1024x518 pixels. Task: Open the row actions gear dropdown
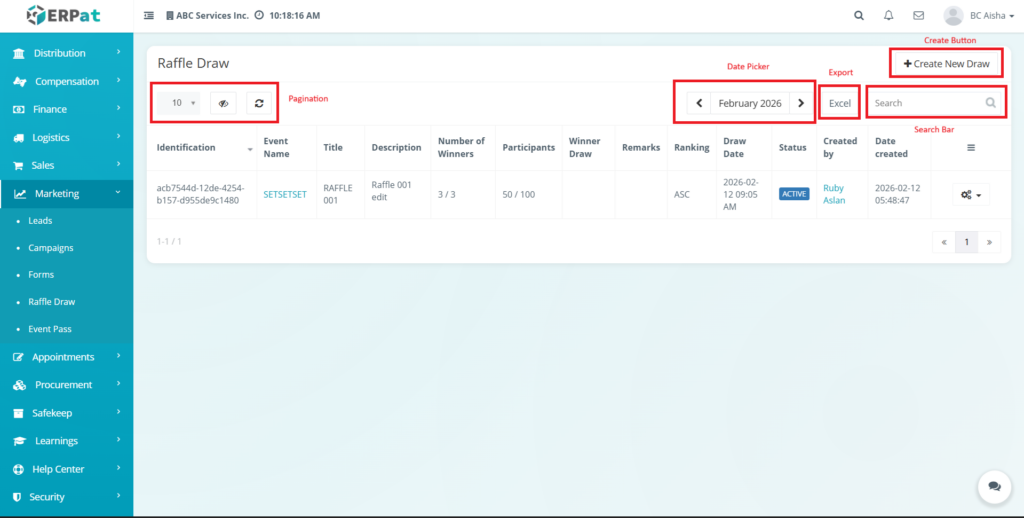point(970,195)
